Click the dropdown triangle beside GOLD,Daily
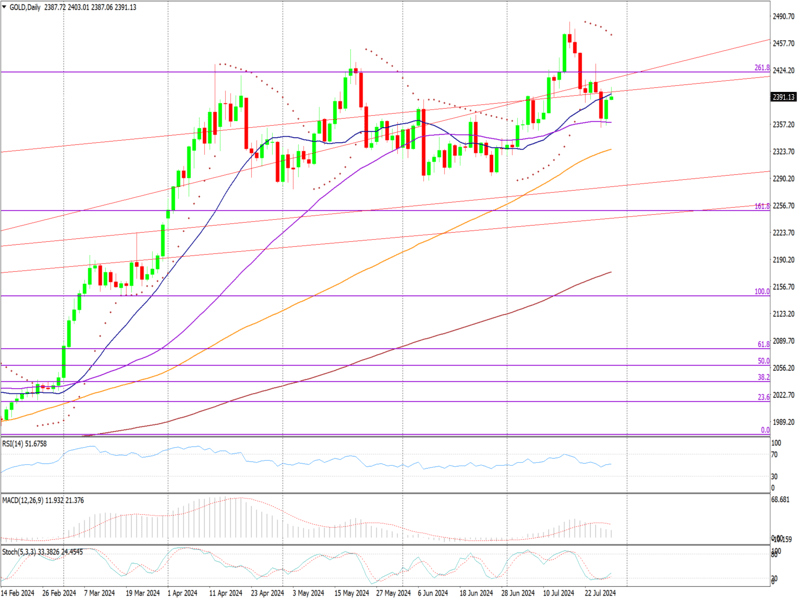This screenshot has height=600, width=800. [4, 6]
